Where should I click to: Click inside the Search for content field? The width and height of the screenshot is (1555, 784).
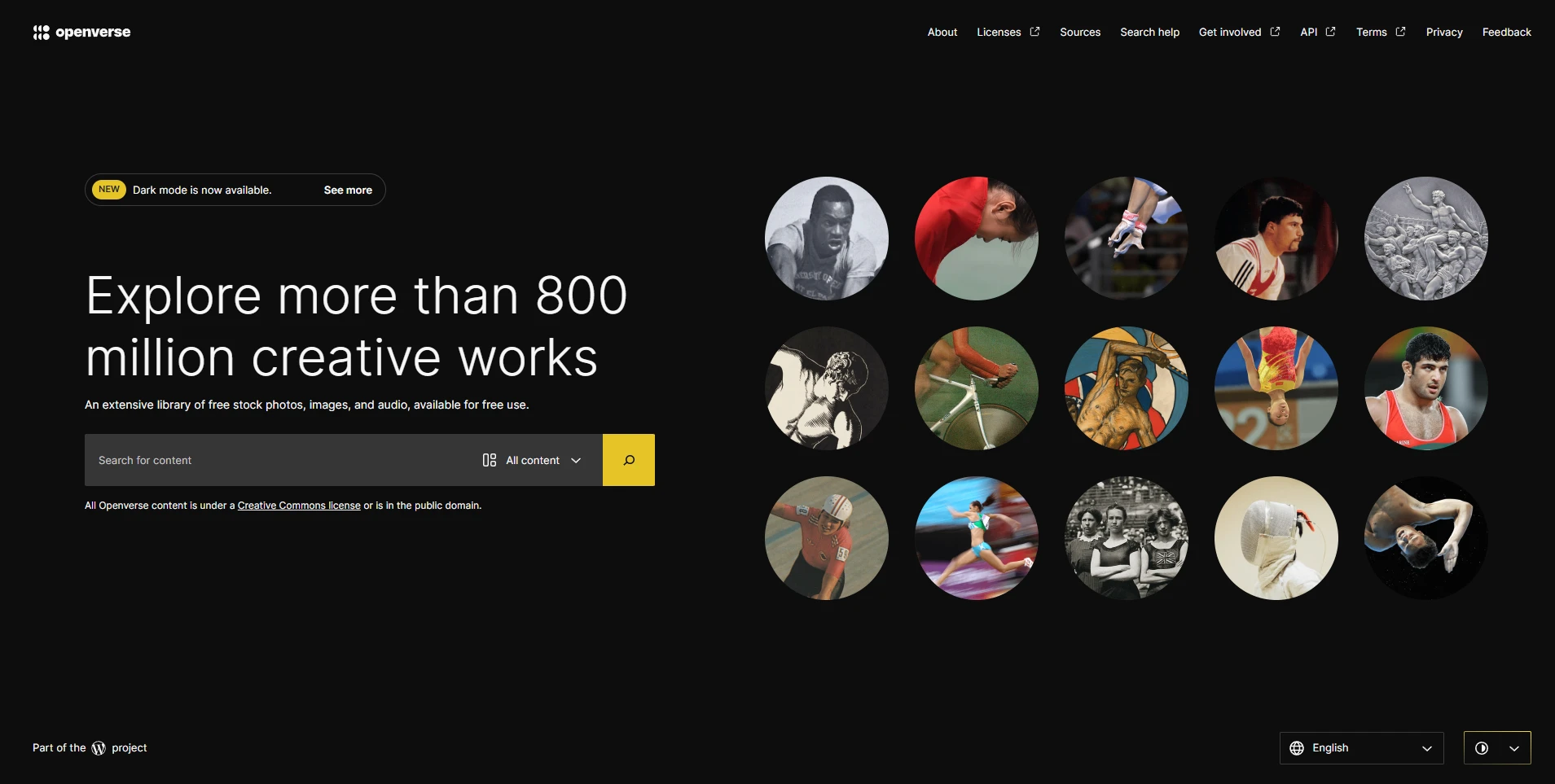point(244,459)
